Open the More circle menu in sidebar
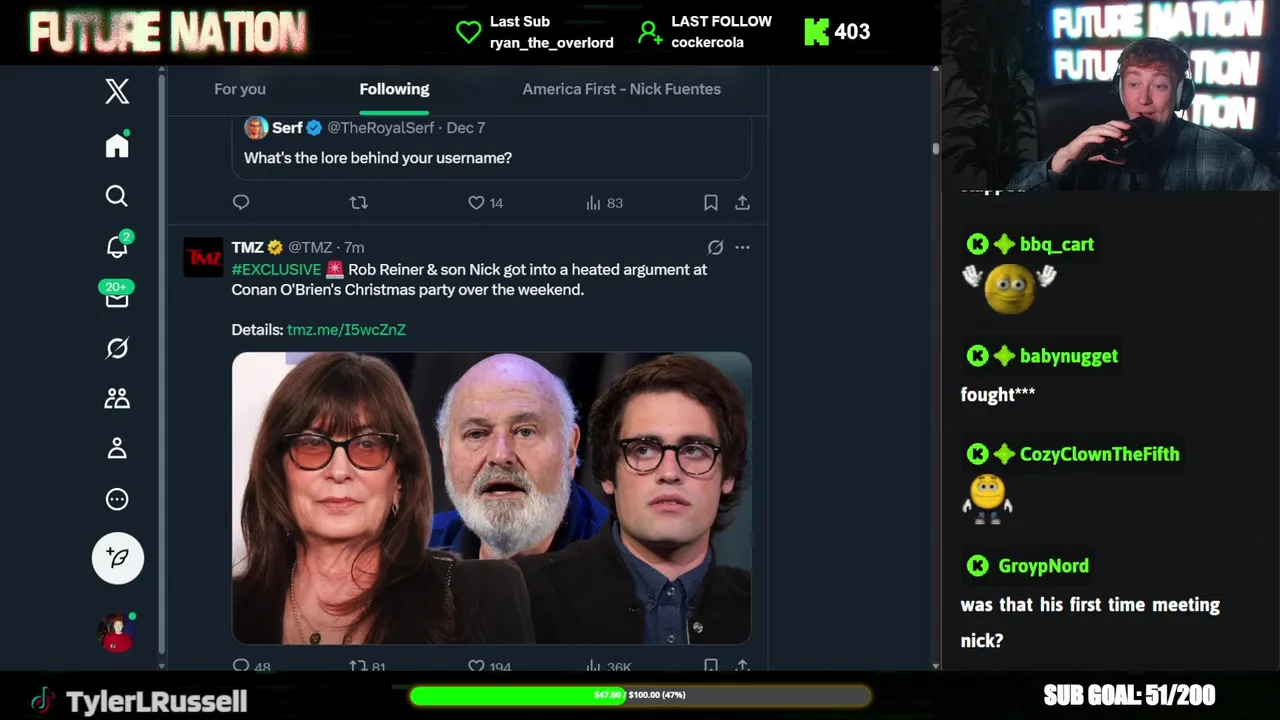The image size is (1280, 720). 117,499
